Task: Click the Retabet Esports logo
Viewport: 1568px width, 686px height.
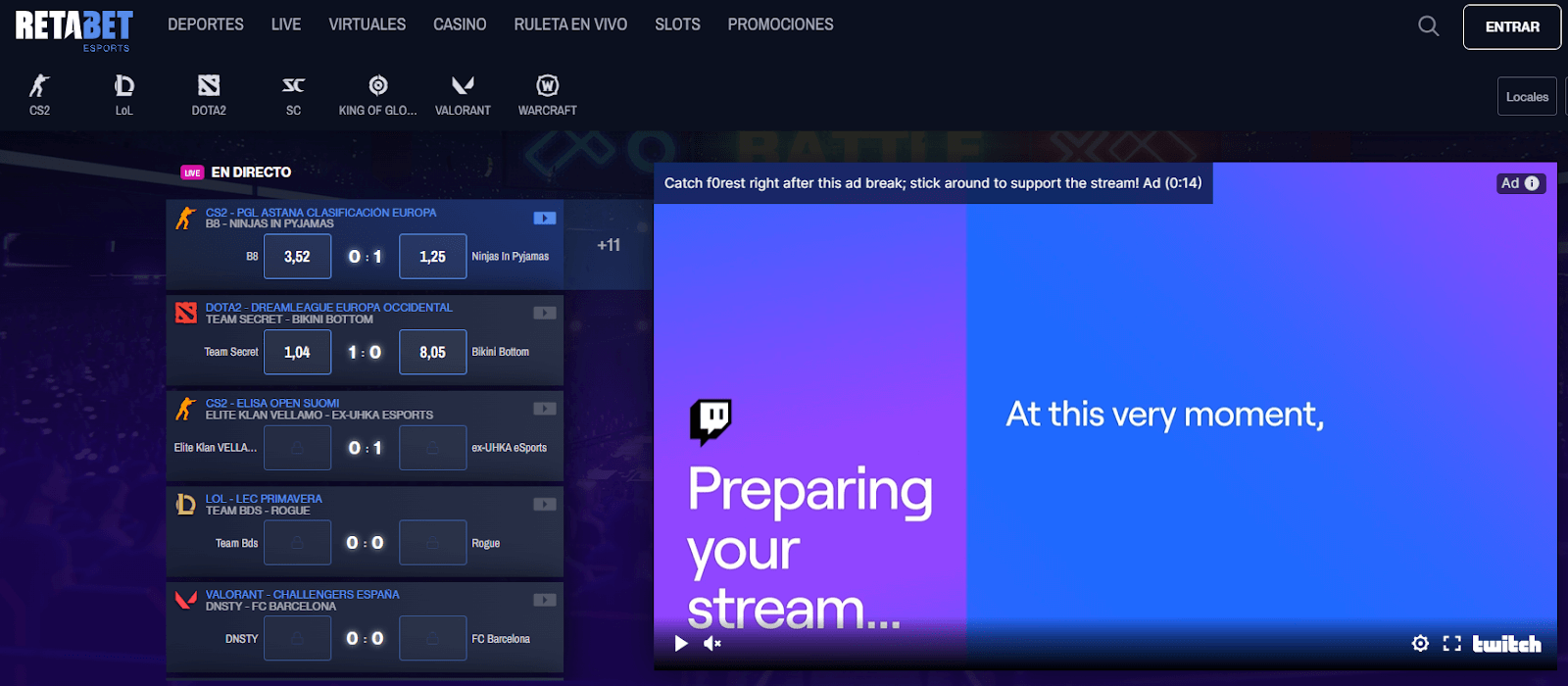Action: click(x=73, y=29)
